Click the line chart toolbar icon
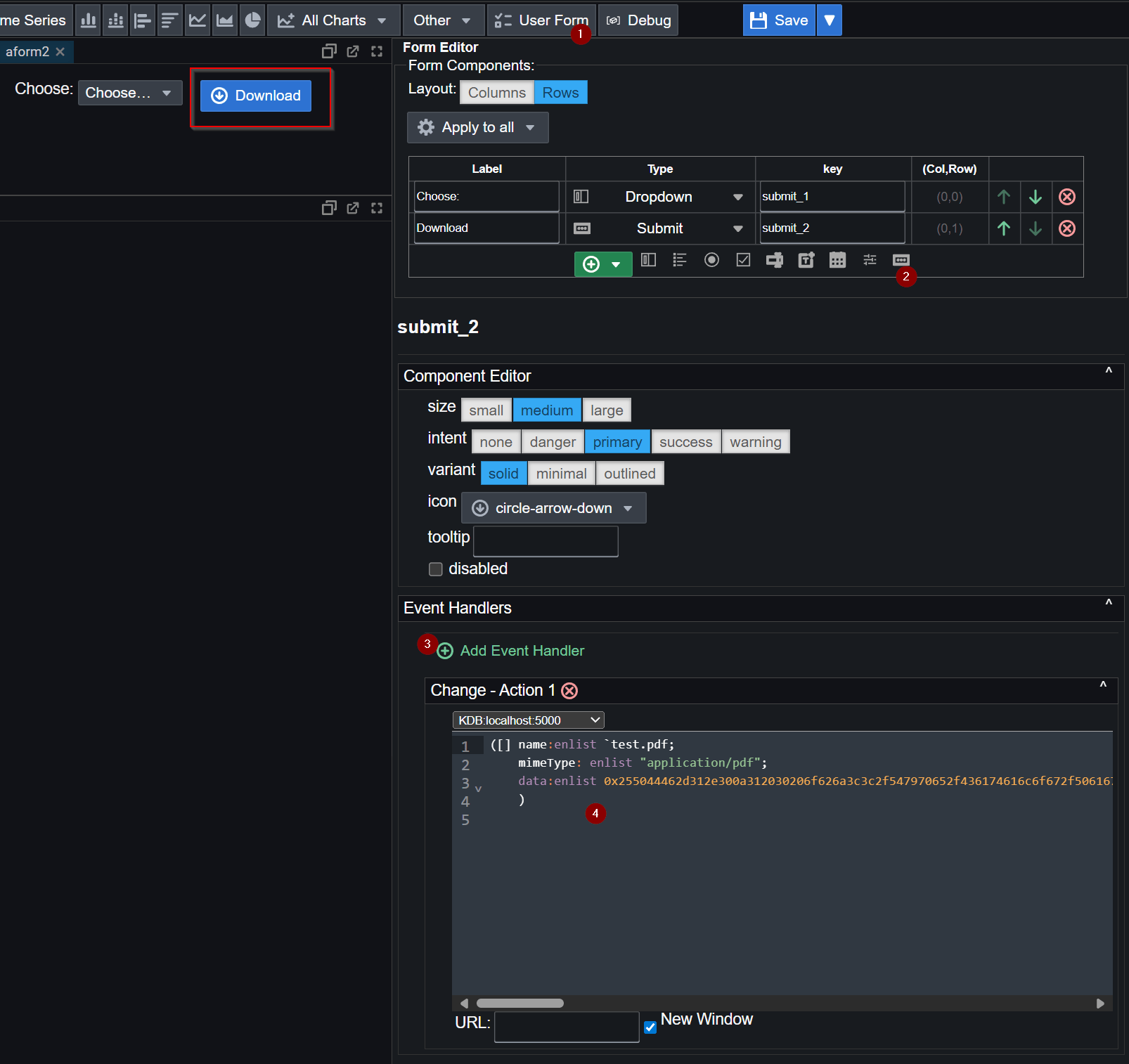Viewport: 1129px width, 1064px height. click(x=198, y=20)
